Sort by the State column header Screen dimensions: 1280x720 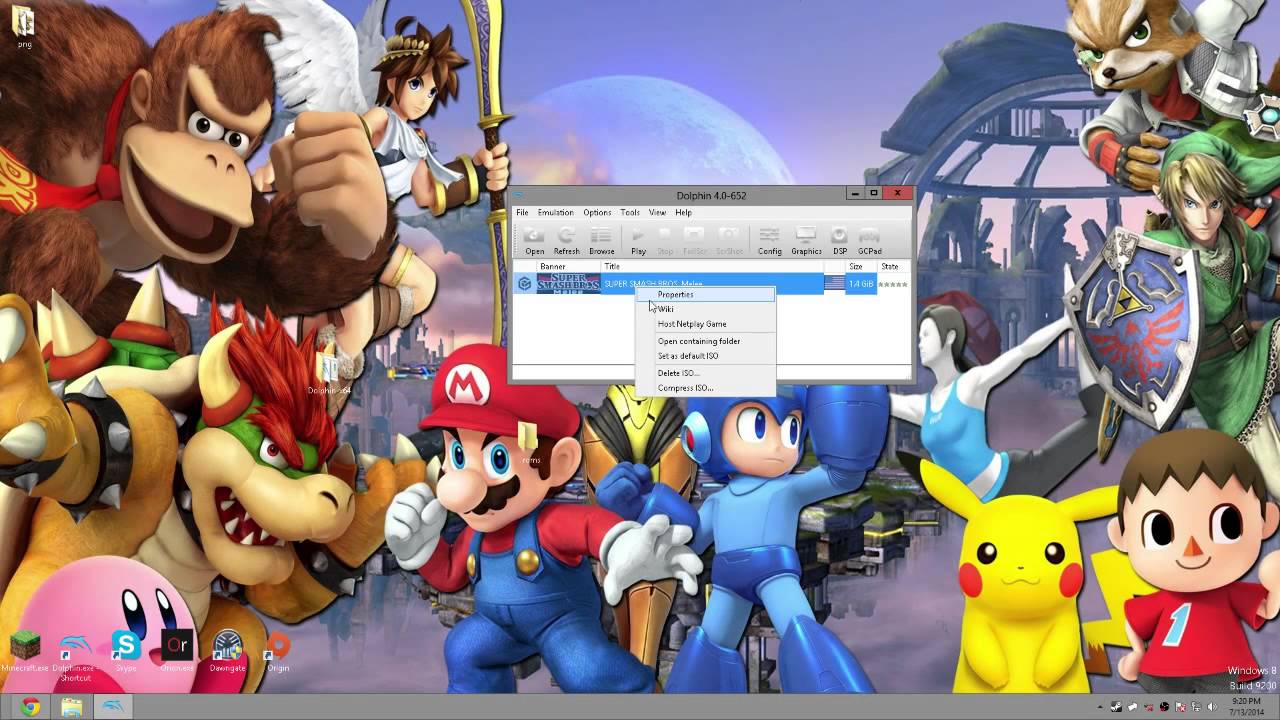[x=892, y=267]
